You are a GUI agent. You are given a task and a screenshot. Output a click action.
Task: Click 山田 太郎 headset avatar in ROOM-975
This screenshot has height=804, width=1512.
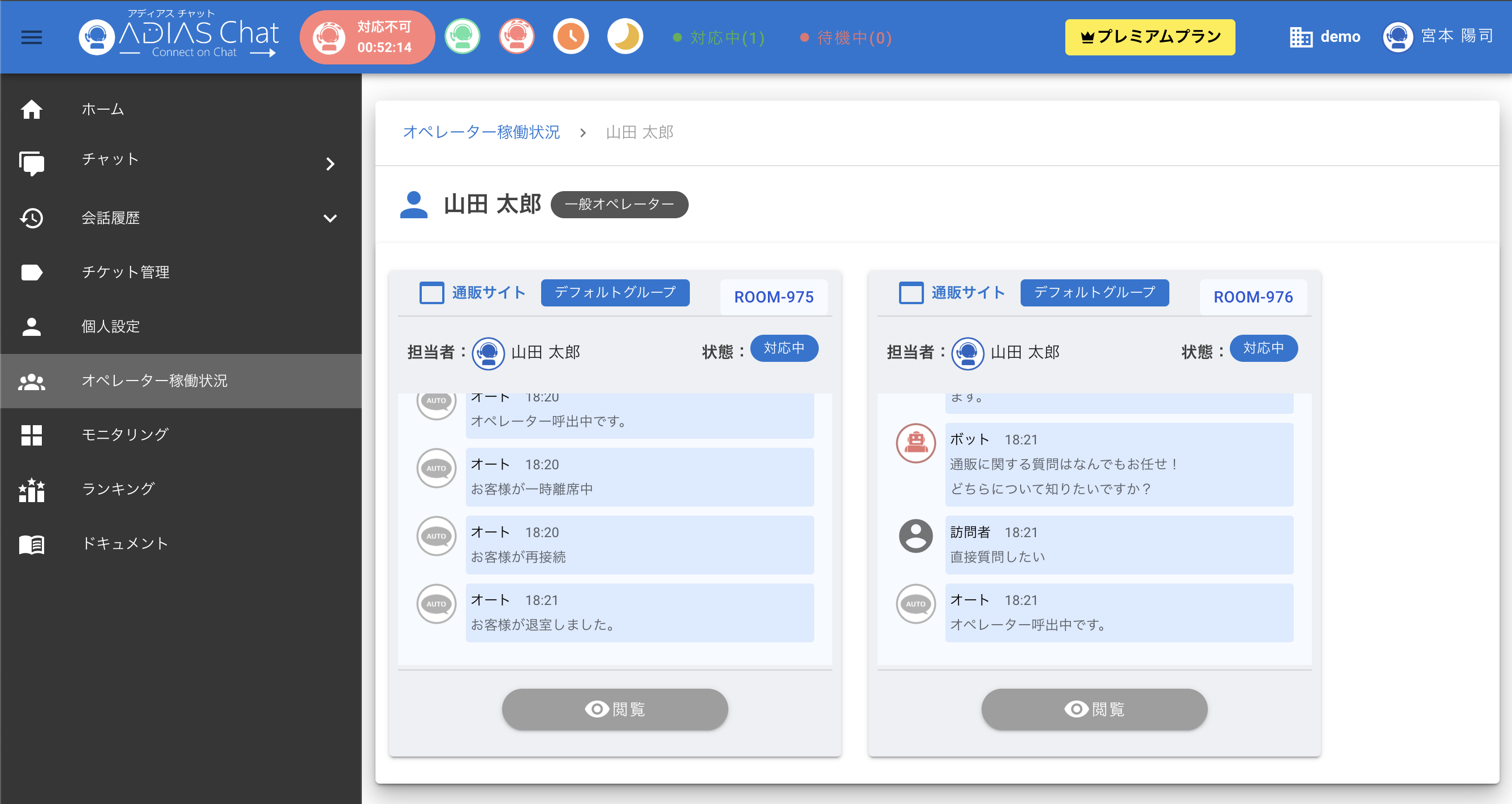(x=488, y=353)
